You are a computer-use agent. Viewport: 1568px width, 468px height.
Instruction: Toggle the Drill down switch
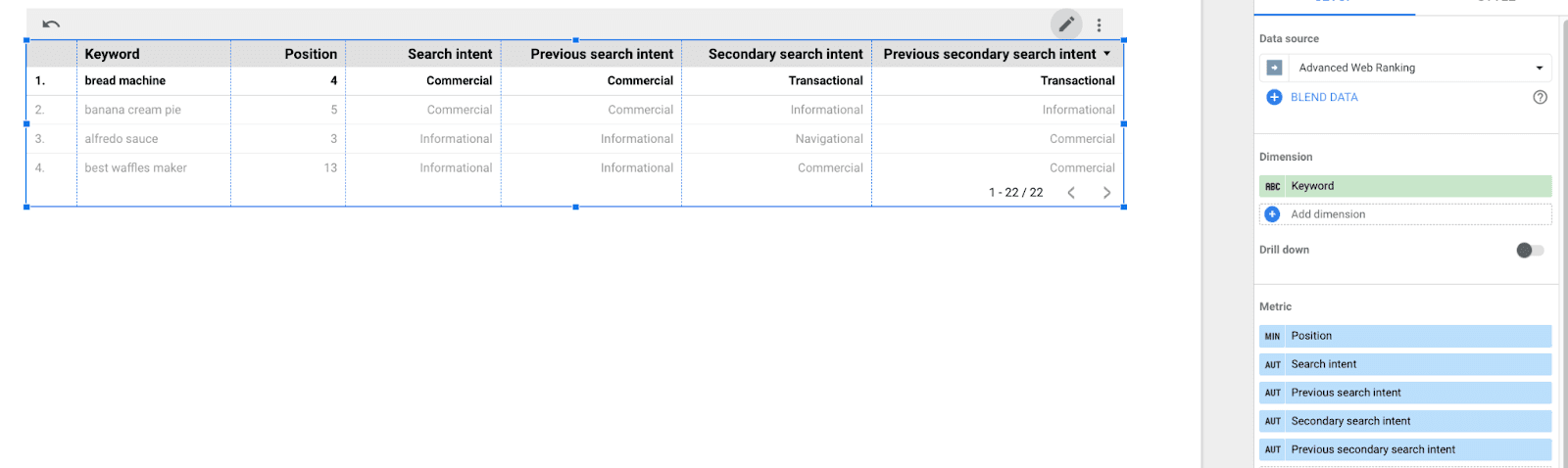[x=1530, y=251]
